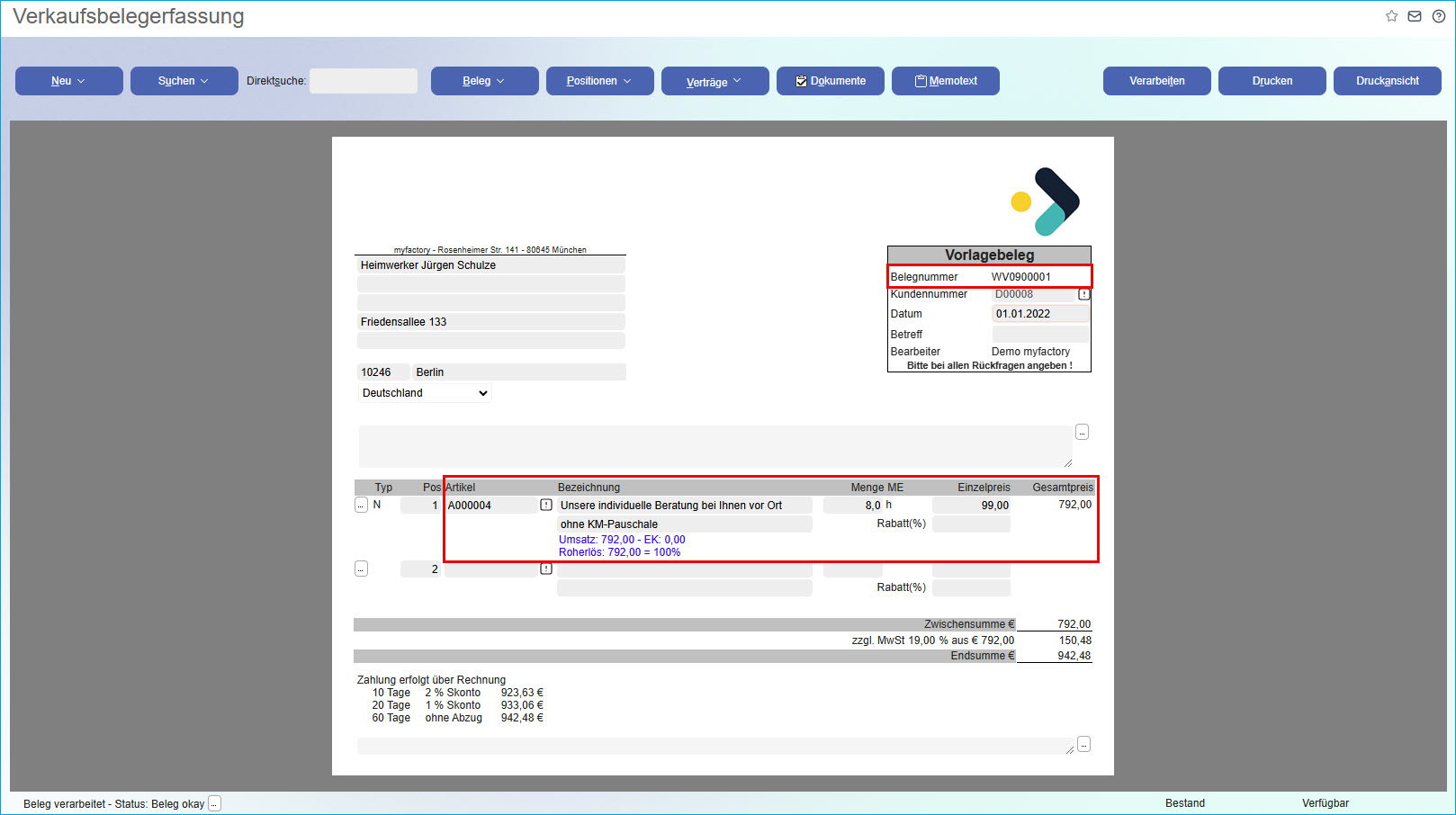Image resolution: width=1456 pixels, height=815 pixels.
Task: Click the myfactory logo on the document
Action: (1045, 202)
